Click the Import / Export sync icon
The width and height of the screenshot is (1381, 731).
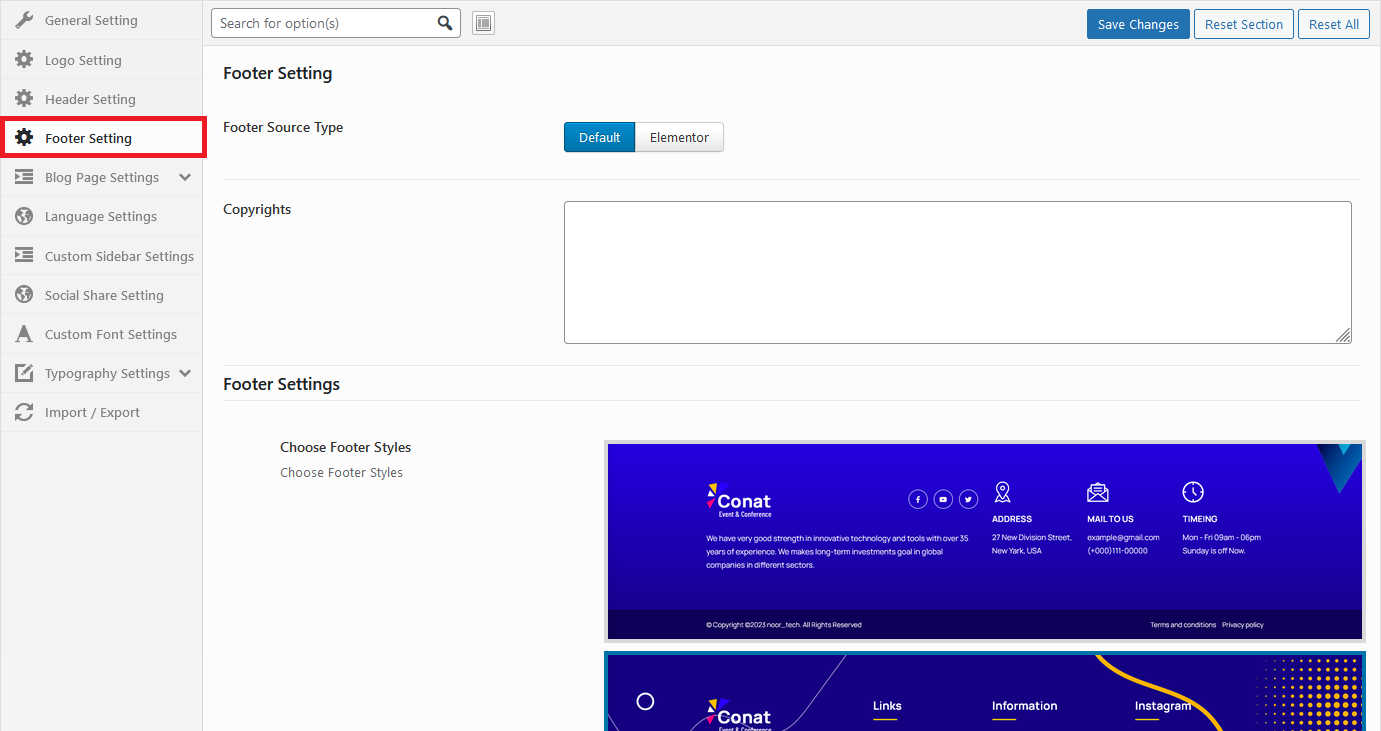click(24, 411)
